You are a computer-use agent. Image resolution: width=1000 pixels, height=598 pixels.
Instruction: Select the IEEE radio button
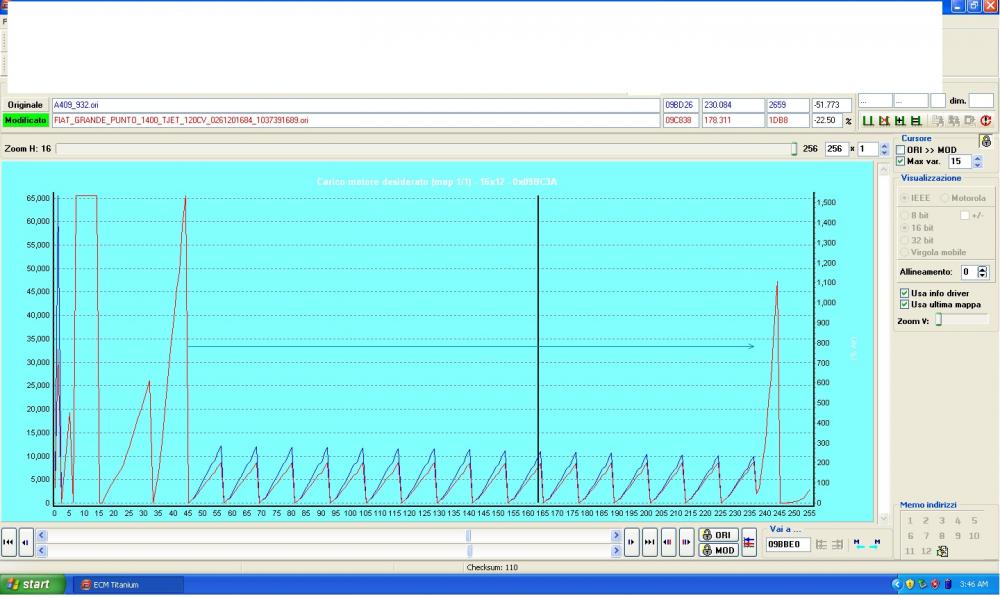(904, 198)
